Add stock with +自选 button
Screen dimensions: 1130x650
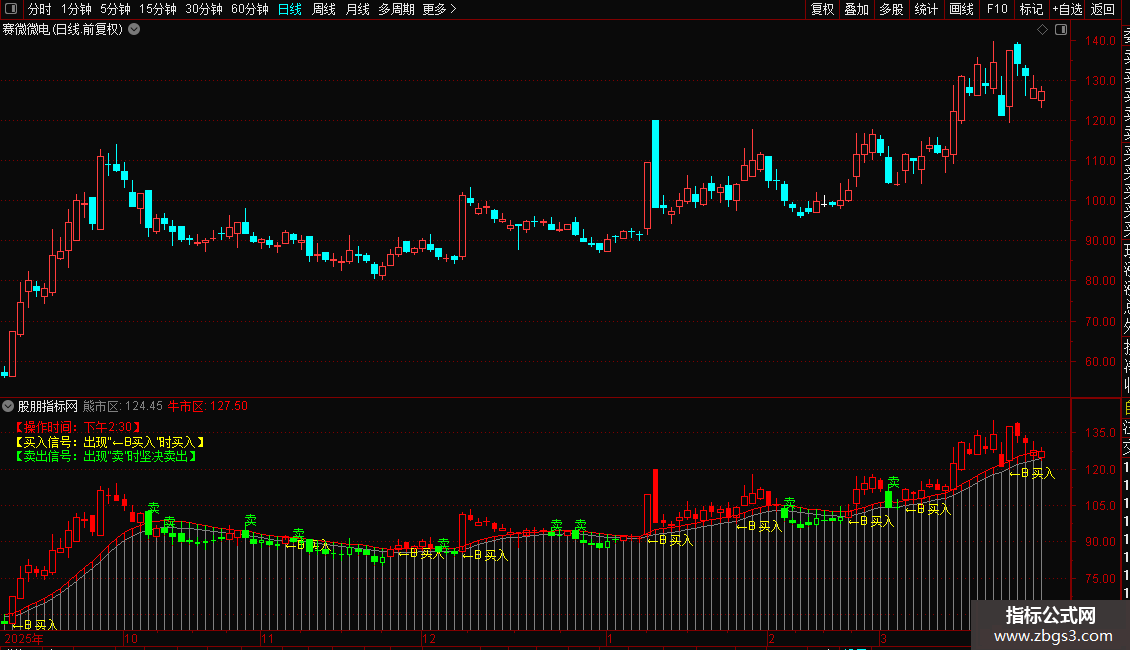[1067, 9]
